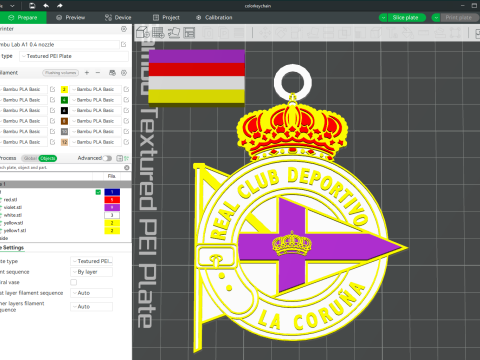Click the Add cube/model toolbar icon
Image resolution: width=480 pixels, height=360 pixels.
tap(143, 32)
